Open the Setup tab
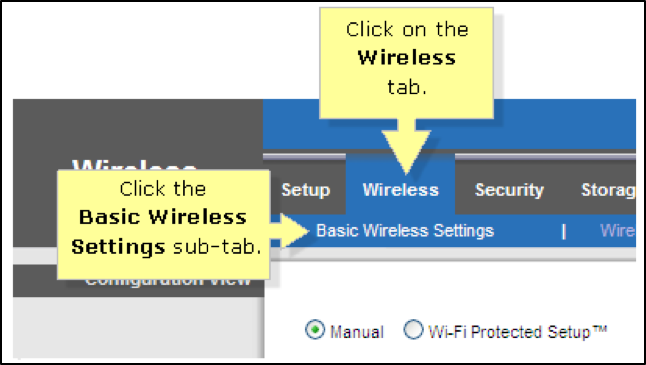Image resolution: width=646 pixels, height=365 pixels. click(306, 190)
